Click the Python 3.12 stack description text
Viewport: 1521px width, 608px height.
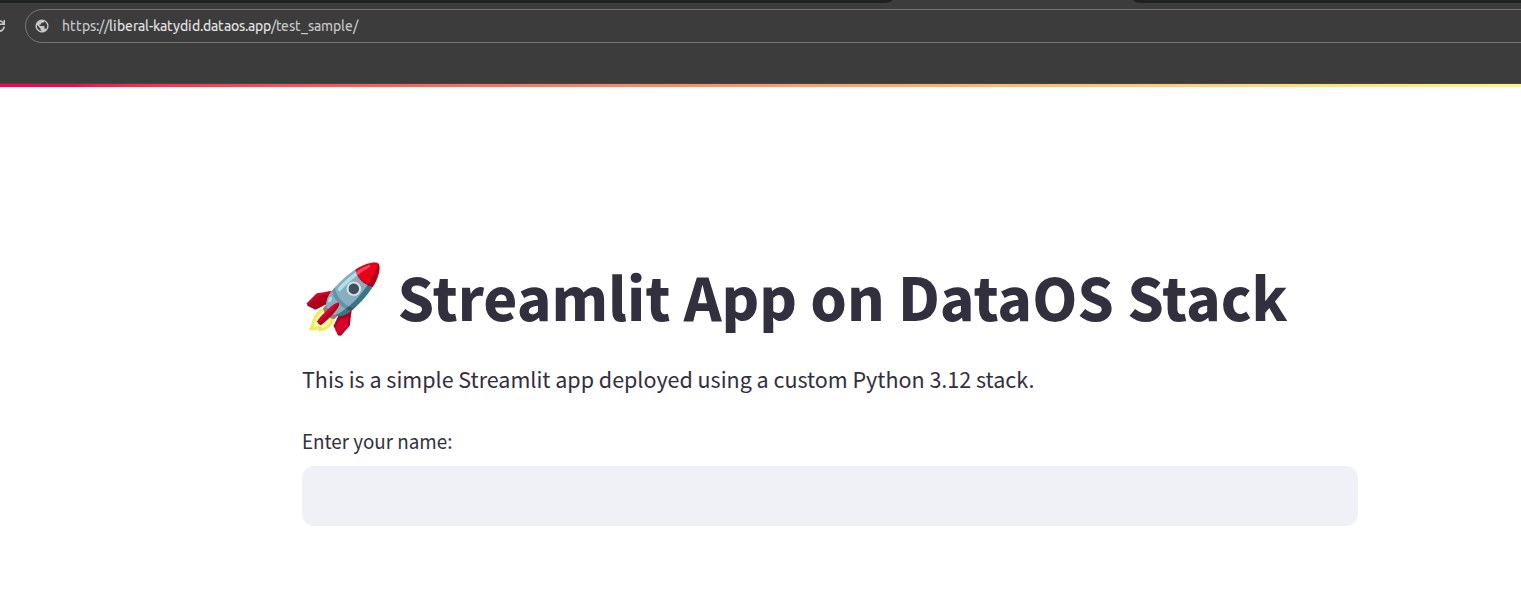667,380
